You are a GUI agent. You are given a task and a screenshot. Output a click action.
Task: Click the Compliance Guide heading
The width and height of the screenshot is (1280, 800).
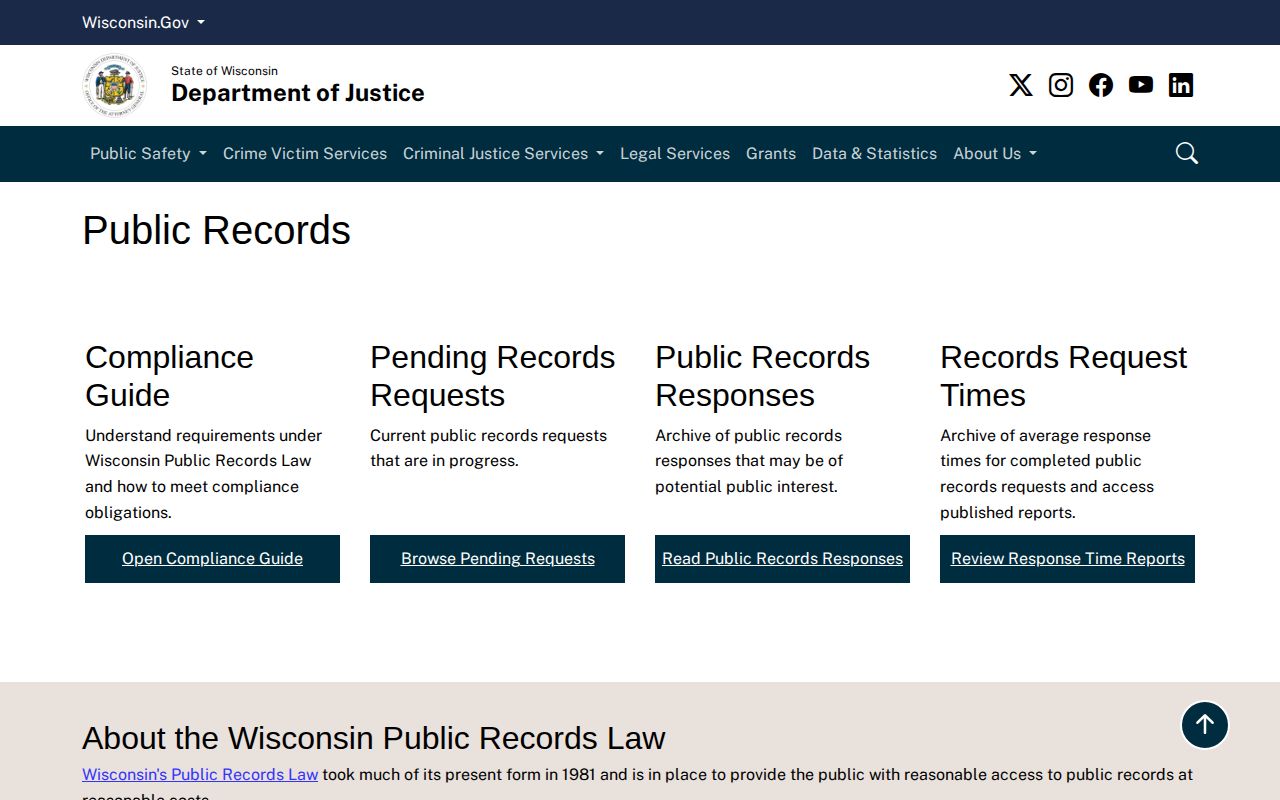pos(169,376)
